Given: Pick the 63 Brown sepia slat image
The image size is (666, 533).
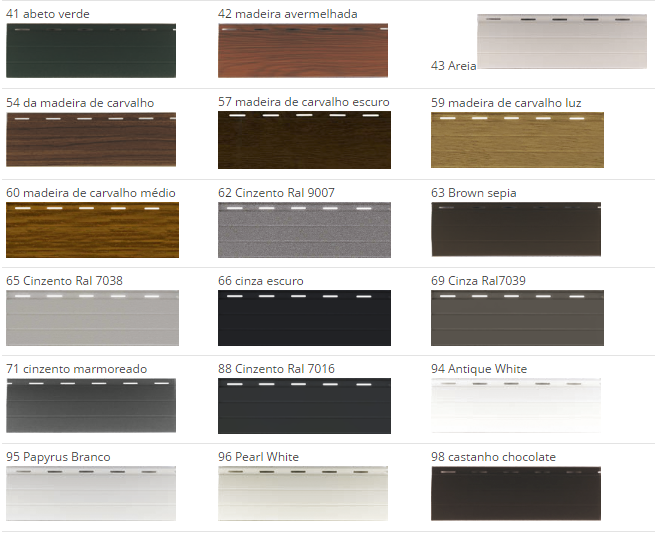Looking at the screenshot, I should coord(516,229).
